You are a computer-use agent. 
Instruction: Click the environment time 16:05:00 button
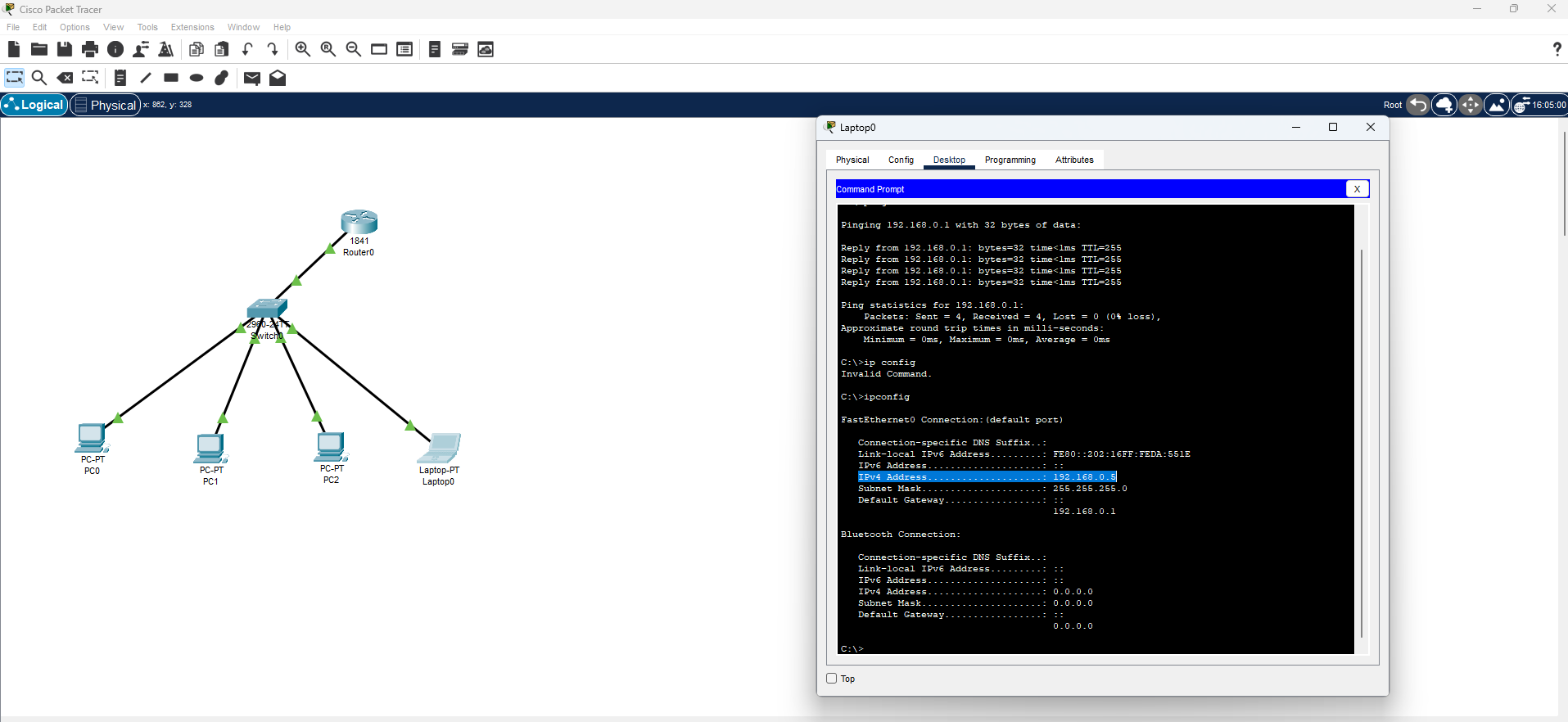(1539, 105)
